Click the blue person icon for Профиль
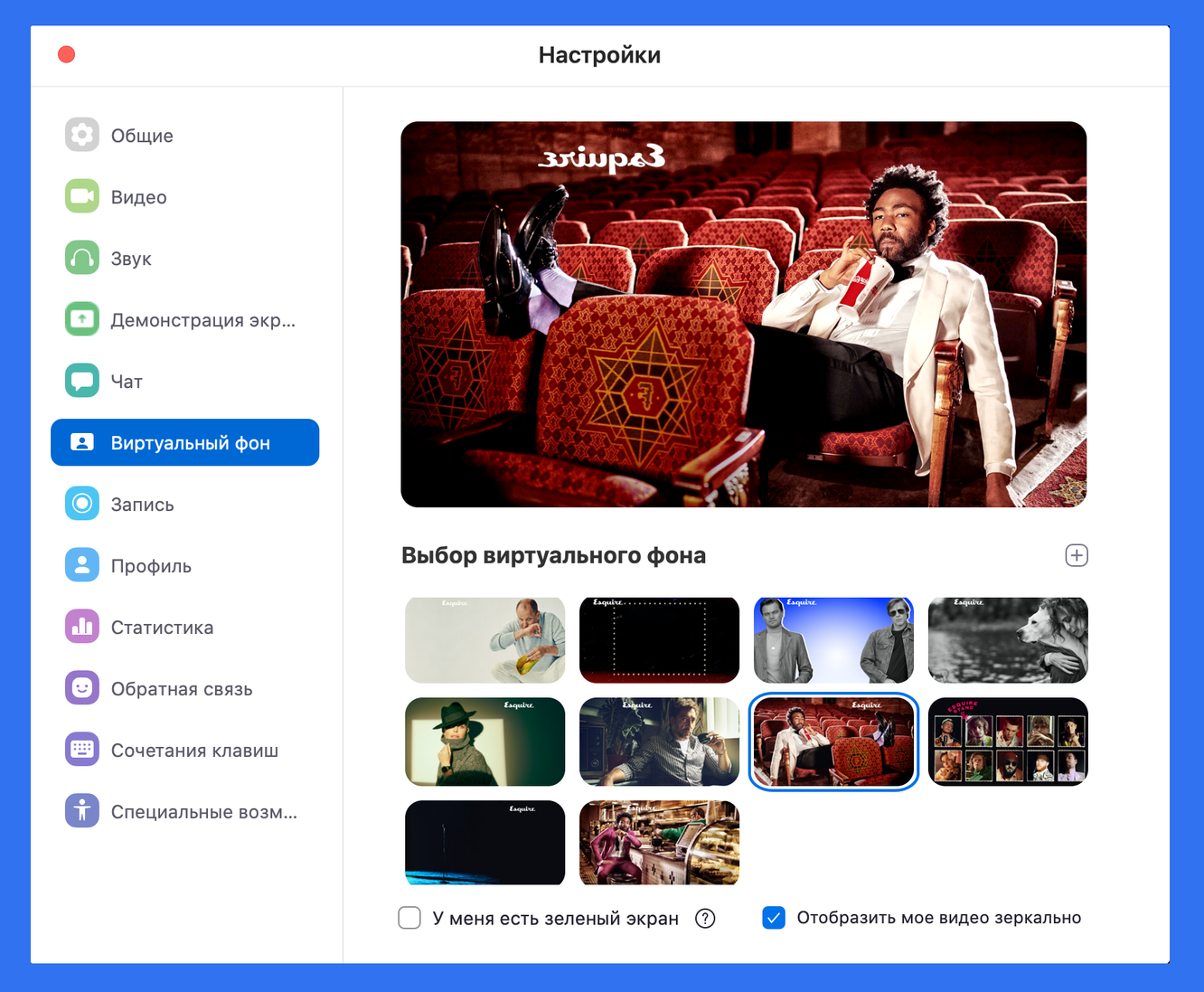This screenshot has width=1204, height=992. pyautogui.click(x=82, y=565)
